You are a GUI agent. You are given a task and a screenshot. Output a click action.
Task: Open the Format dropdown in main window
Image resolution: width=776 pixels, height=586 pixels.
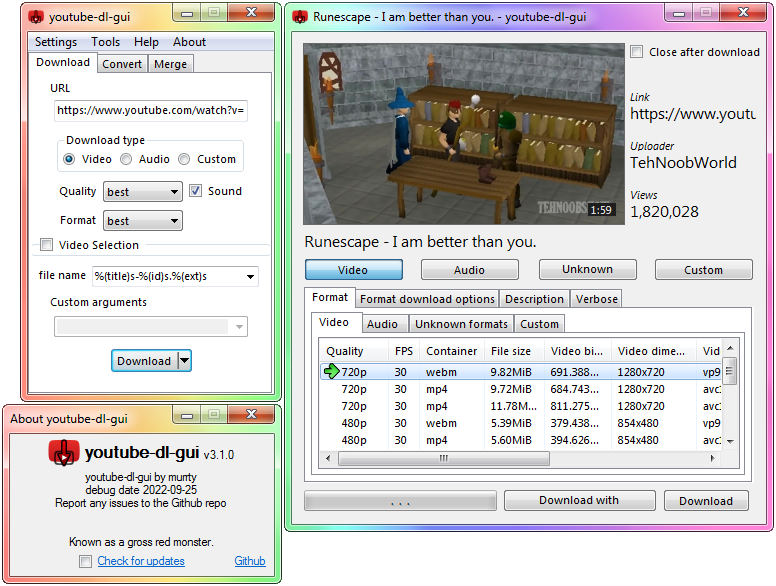click(143, 221)
